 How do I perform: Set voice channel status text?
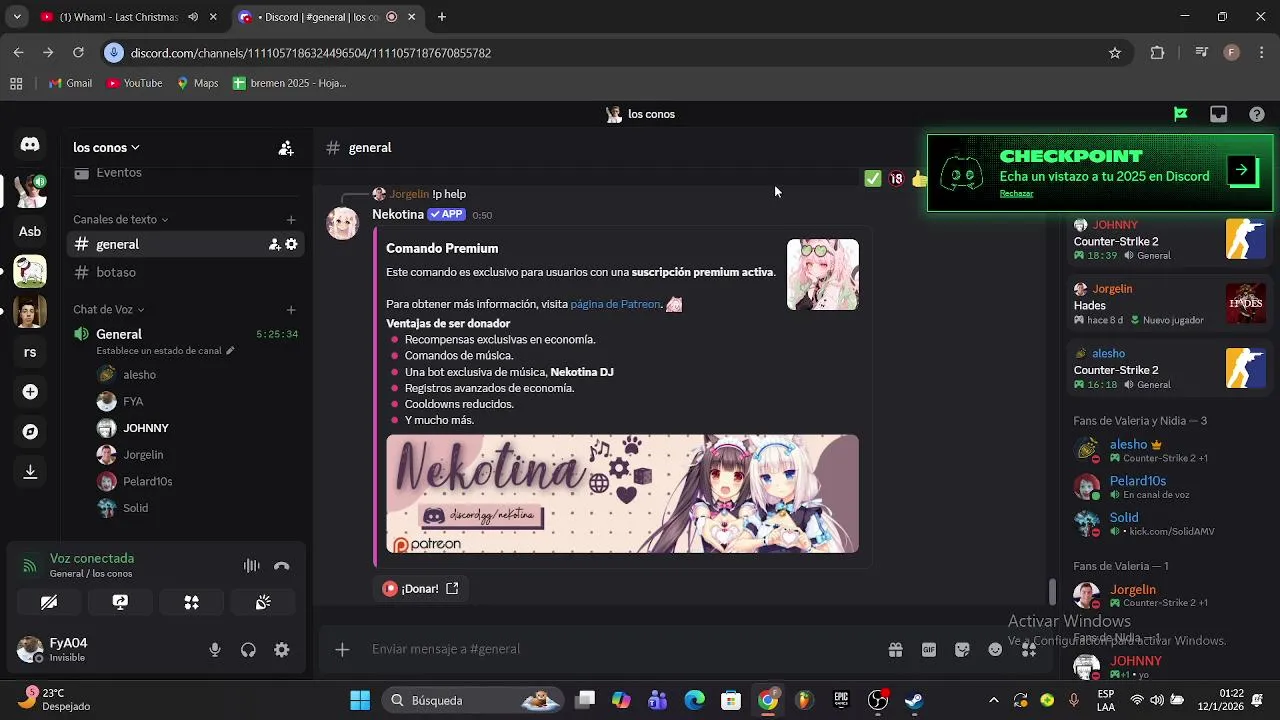point(165,351)
